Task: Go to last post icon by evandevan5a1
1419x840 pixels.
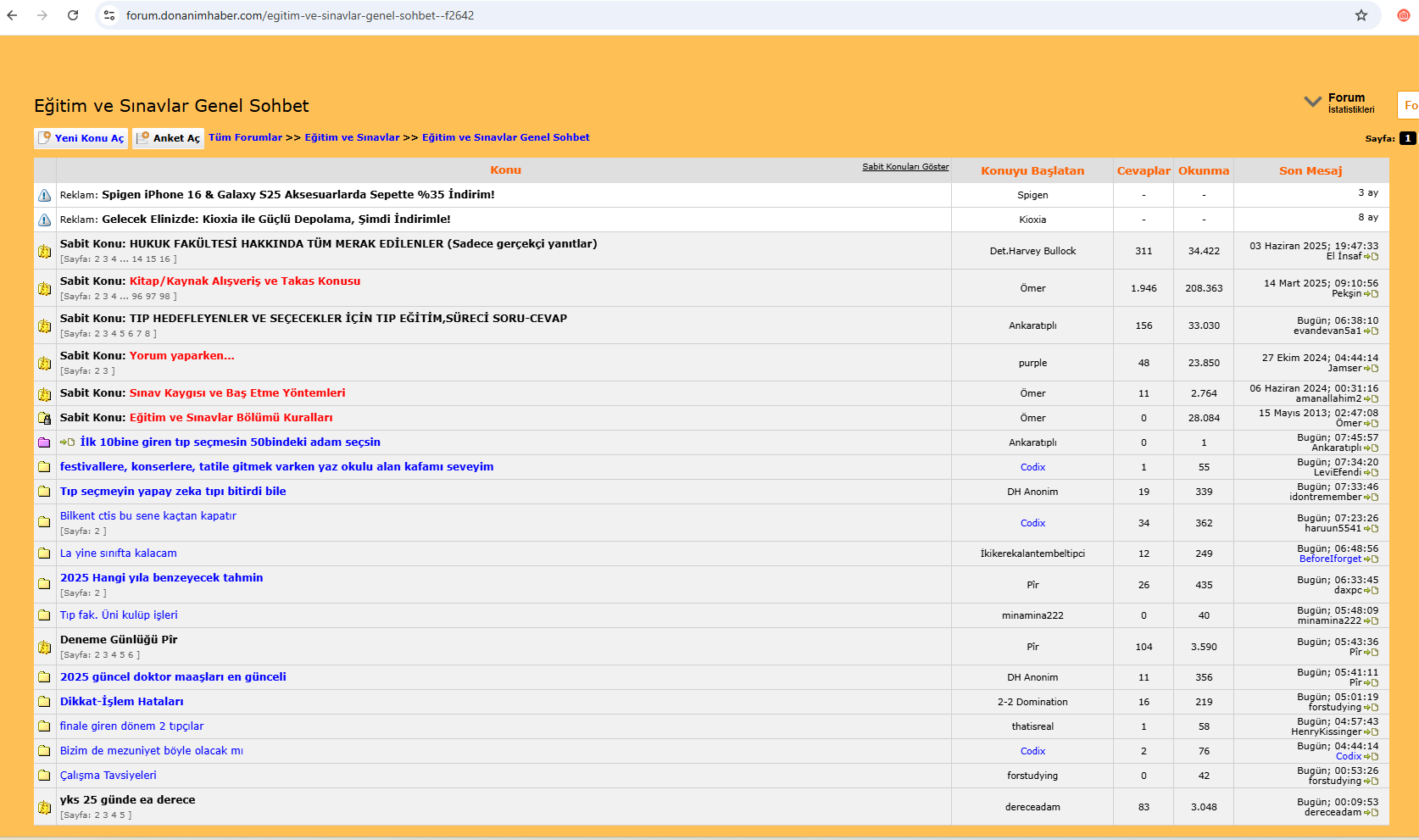Action: 1371,331
